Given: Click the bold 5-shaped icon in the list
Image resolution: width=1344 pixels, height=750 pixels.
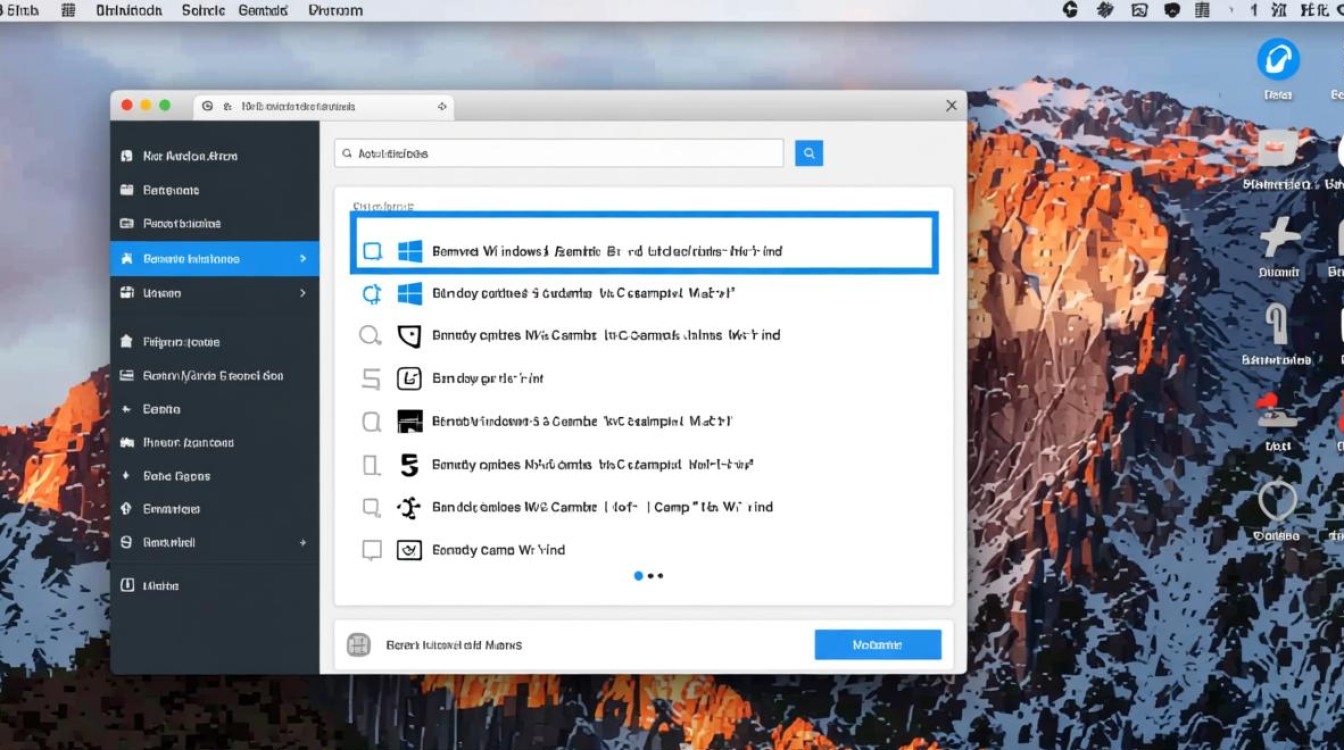Looking at the screenshot, I should point(409,465).
